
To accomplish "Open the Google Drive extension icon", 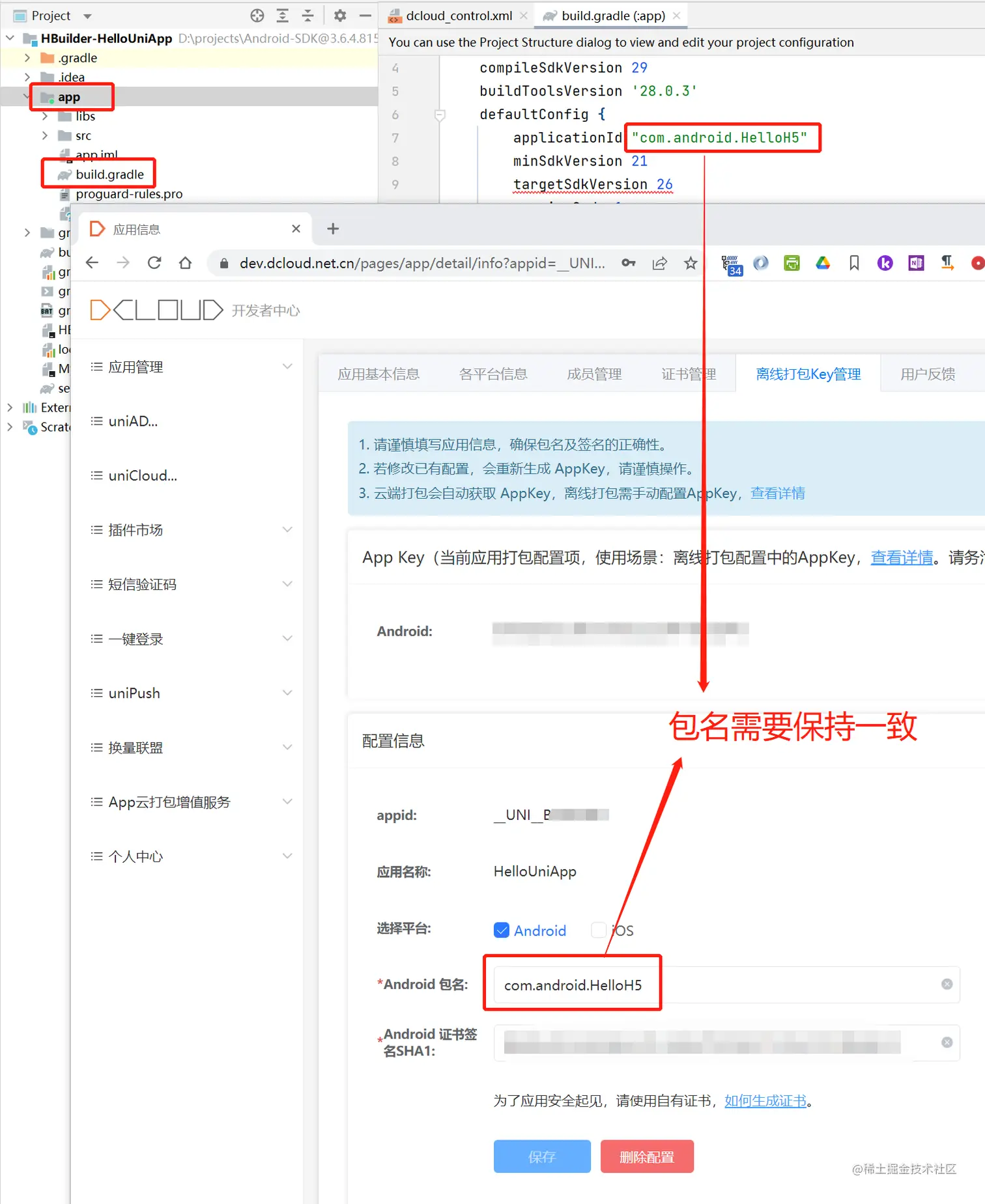I will click(823, 263).
